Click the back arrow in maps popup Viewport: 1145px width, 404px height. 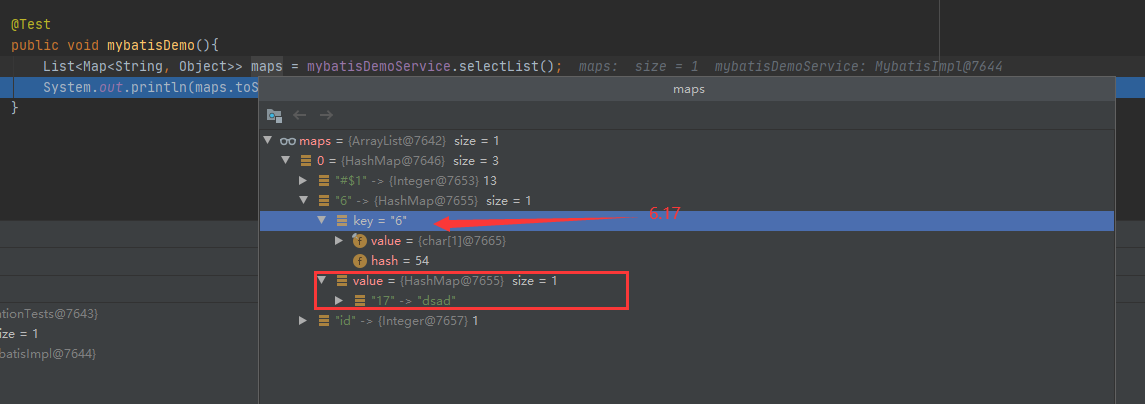tap(299, 115)
